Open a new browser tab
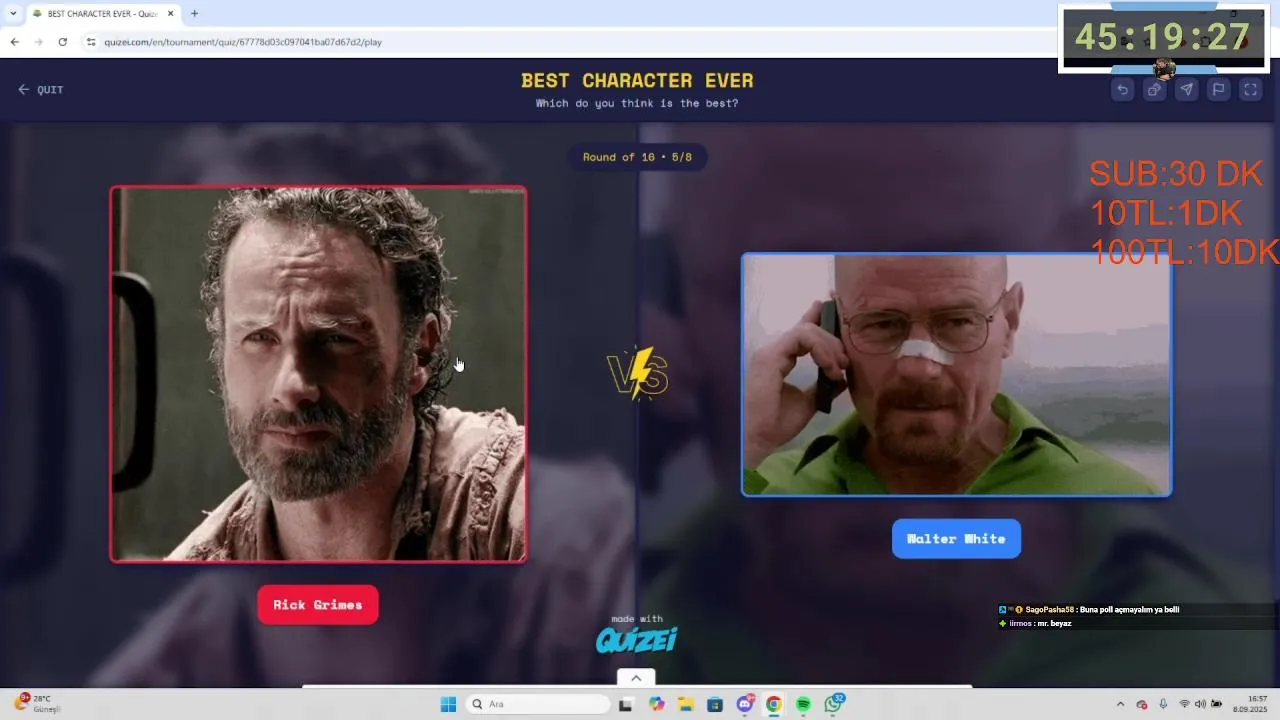This screenshot has height=720, width=1280. click(194, 14)
